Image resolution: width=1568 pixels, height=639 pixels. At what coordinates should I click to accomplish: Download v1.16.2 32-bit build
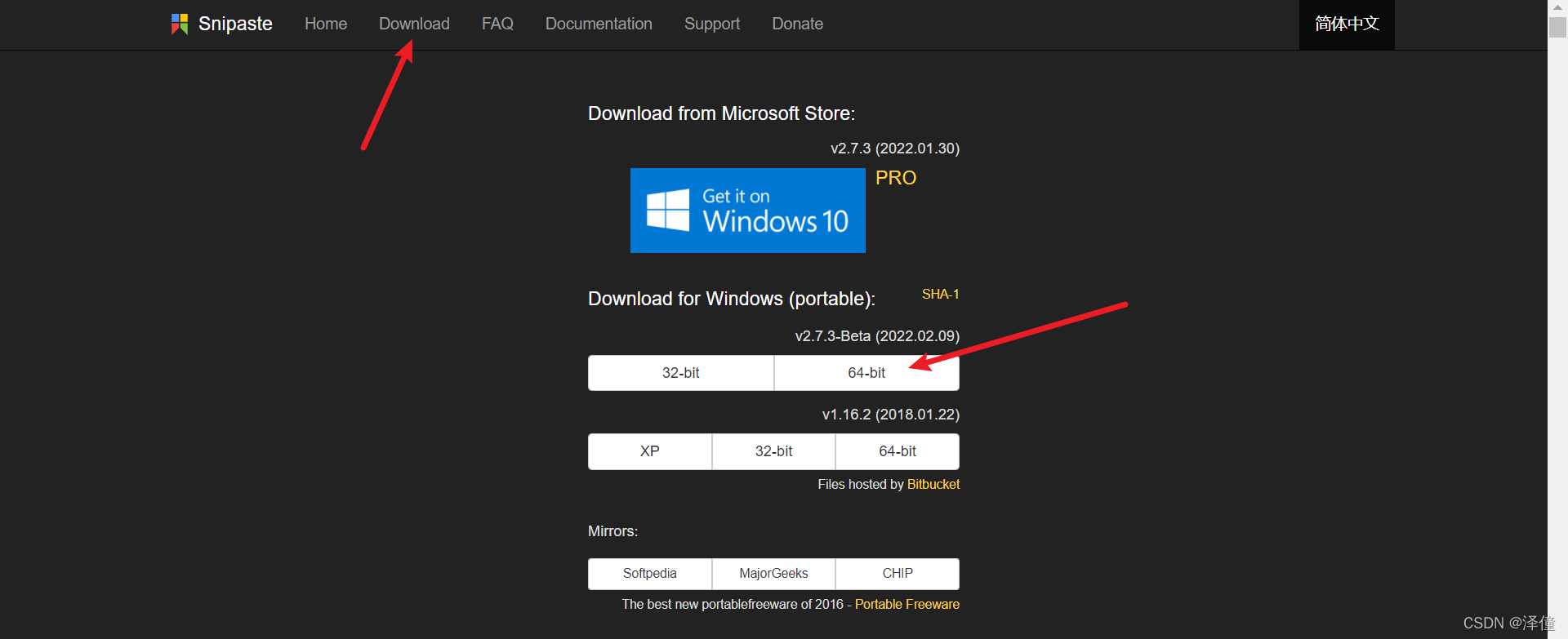(773, 451)
